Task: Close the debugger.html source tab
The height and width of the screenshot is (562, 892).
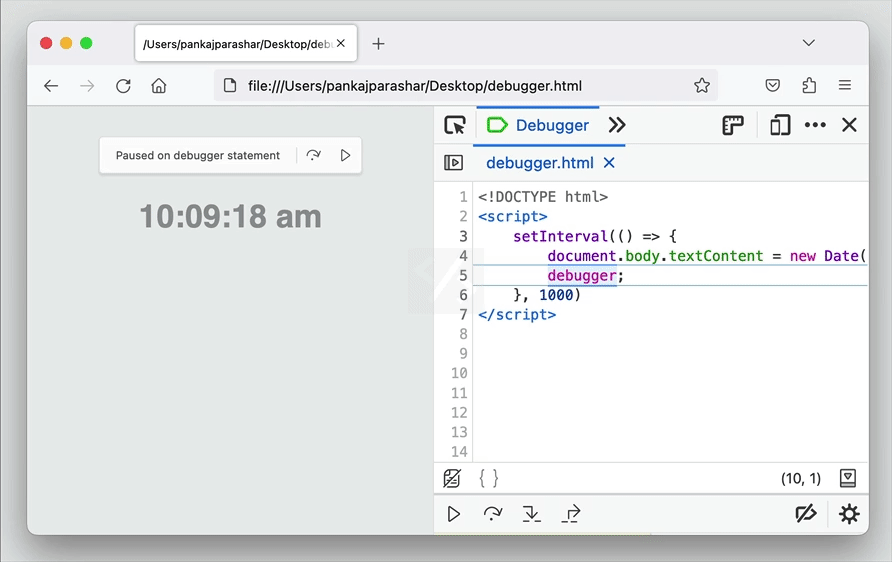Action: coord(609,163)
